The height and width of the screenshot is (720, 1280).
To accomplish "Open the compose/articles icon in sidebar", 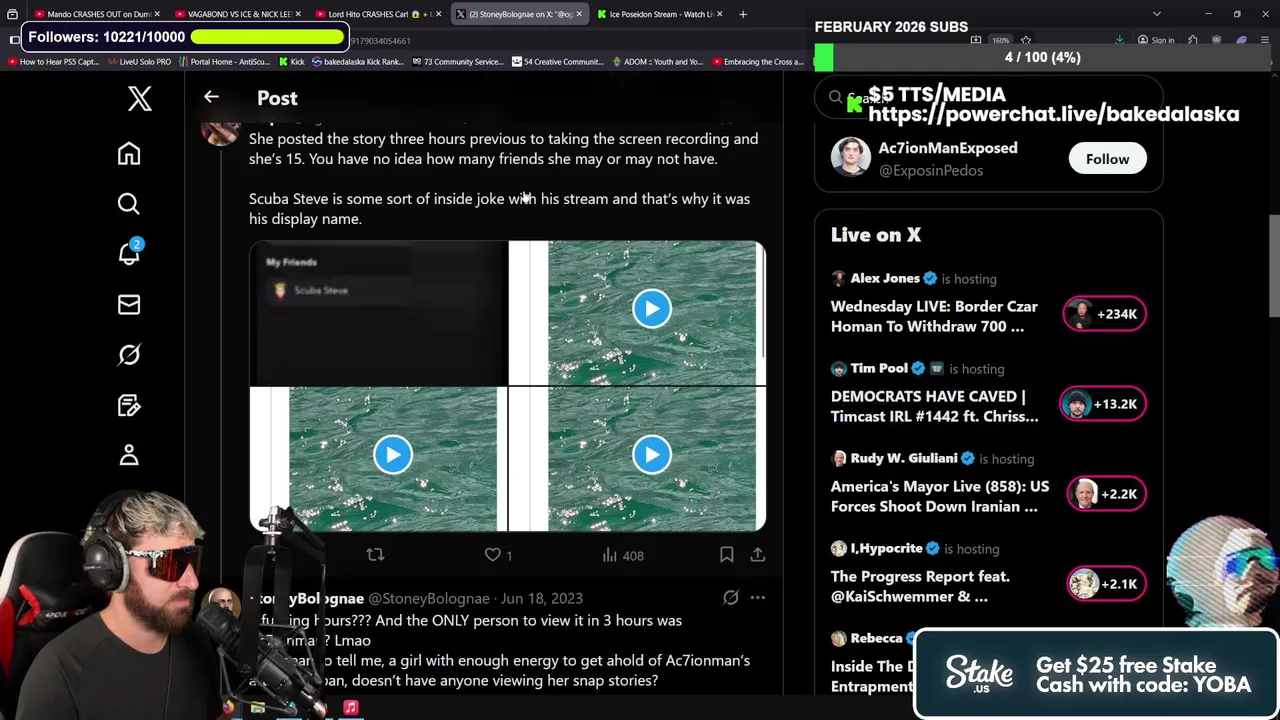I will (129, 405).
